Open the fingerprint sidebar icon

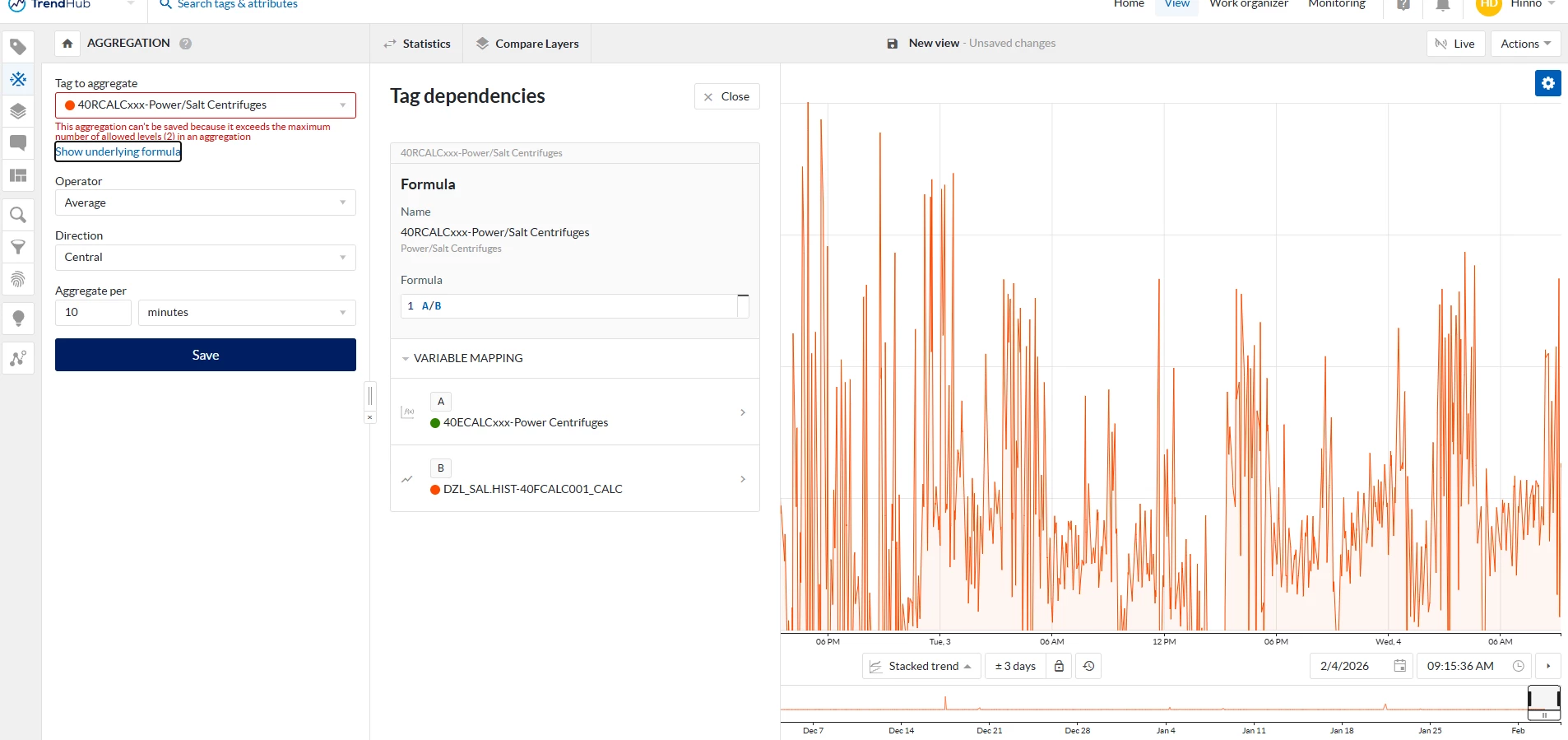[x=18, y=279]
